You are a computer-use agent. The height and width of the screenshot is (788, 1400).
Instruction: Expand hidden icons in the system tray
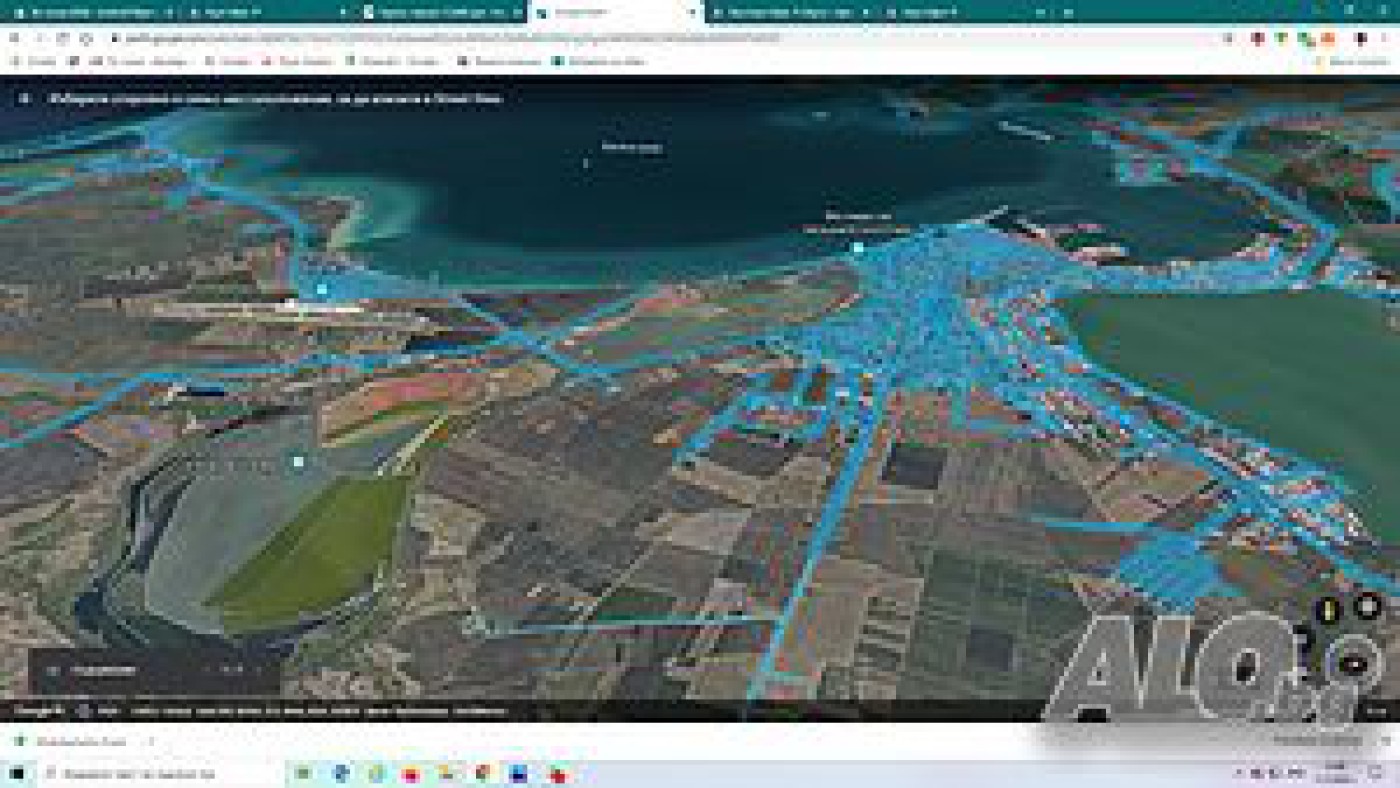(1240, 774)
